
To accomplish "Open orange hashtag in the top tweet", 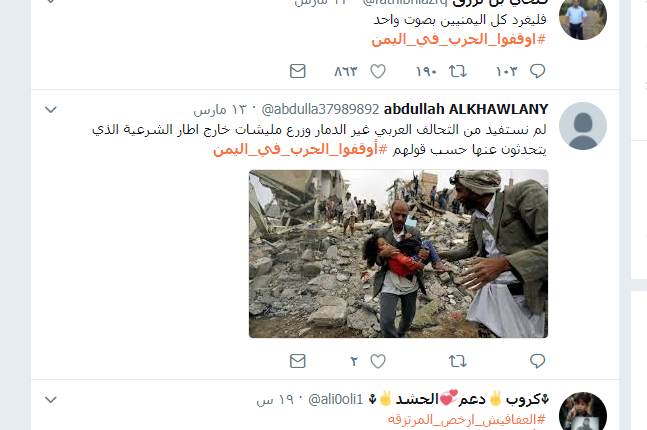I will (x=458, y=40).
